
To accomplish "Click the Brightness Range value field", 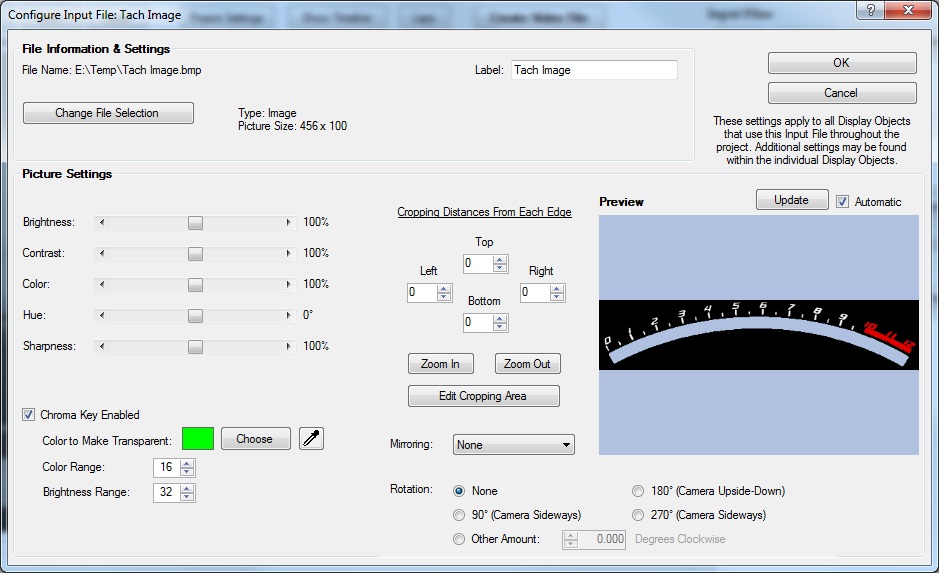I will [x=167, y=493].
